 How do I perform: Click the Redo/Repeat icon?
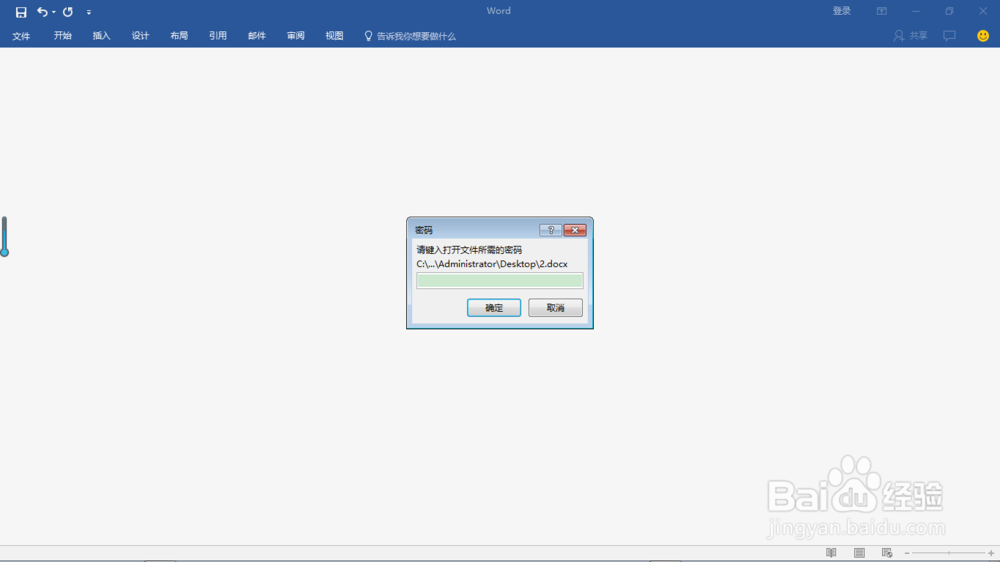tap(68, 11)
